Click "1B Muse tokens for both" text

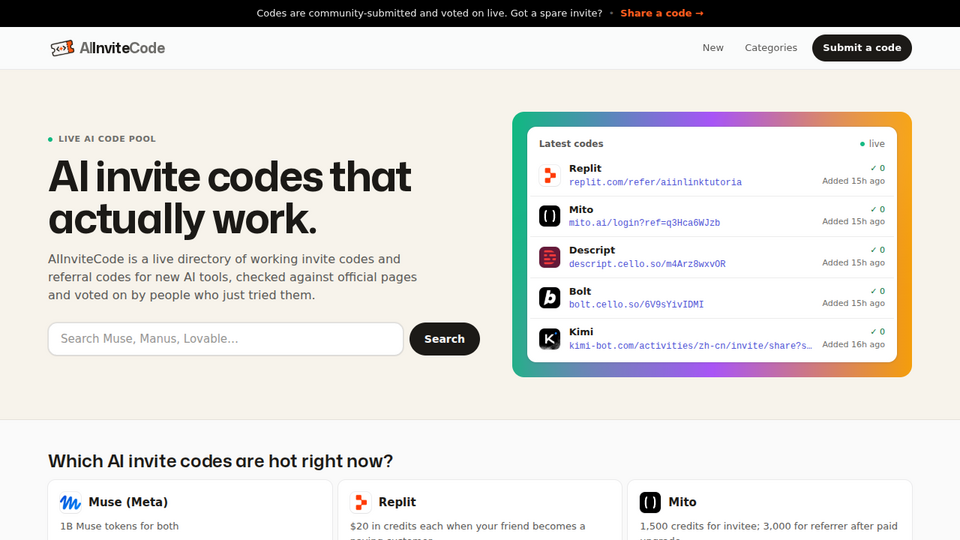tap(119, 526)
